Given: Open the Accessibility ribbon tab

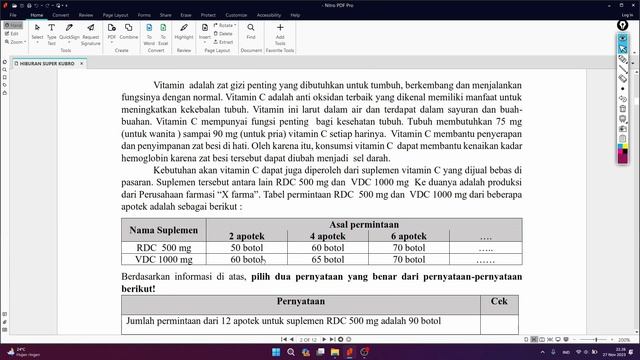Looking at the screenshot, I should (x=269, y=15).
